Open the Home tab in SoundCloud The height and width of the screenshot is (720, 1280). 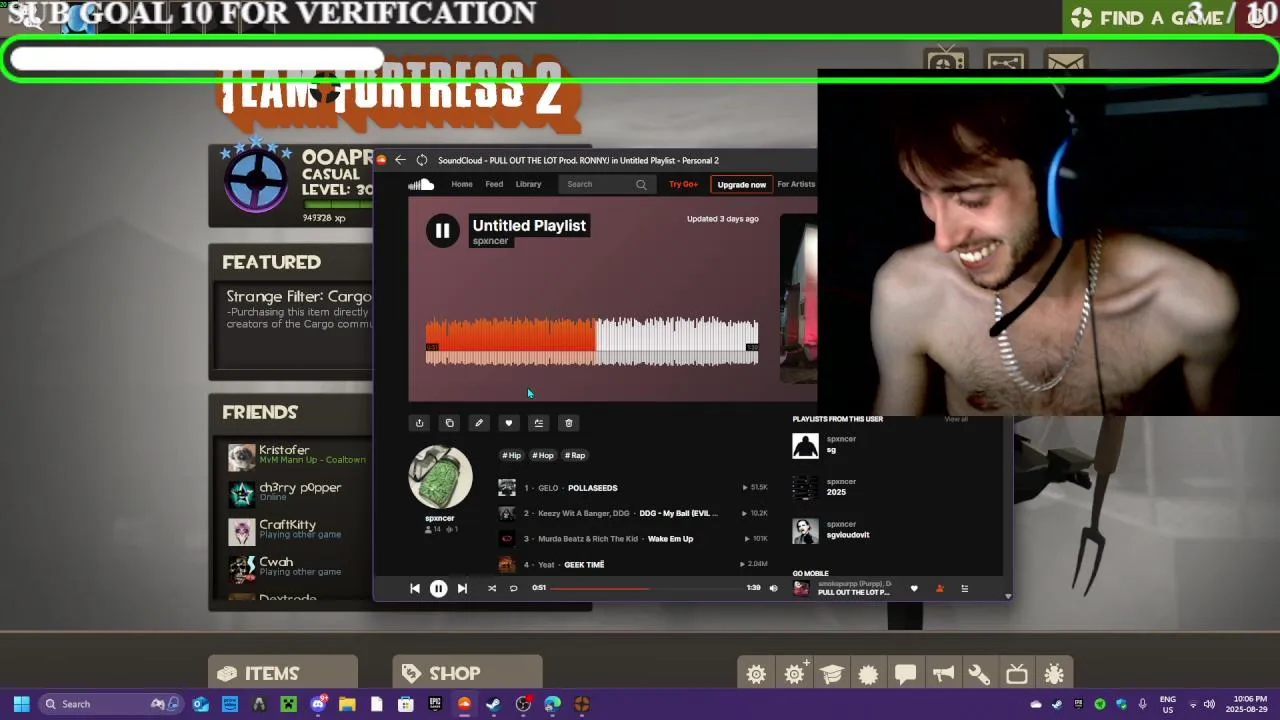tap(462, 184)
